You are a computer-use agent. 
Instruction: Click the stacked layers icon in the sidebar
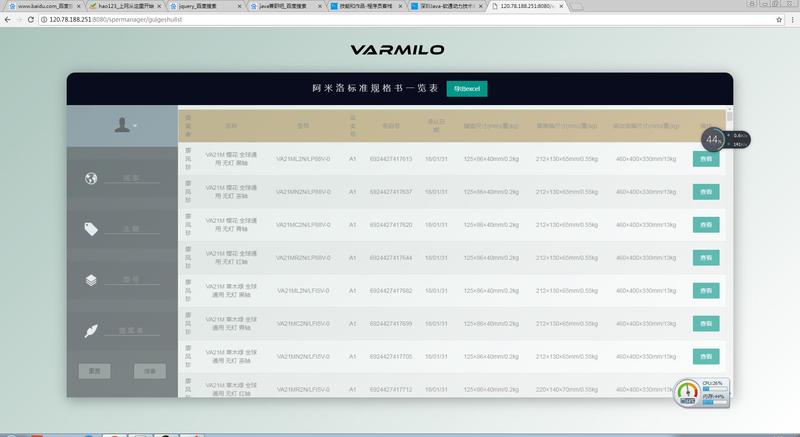(91, 280)
